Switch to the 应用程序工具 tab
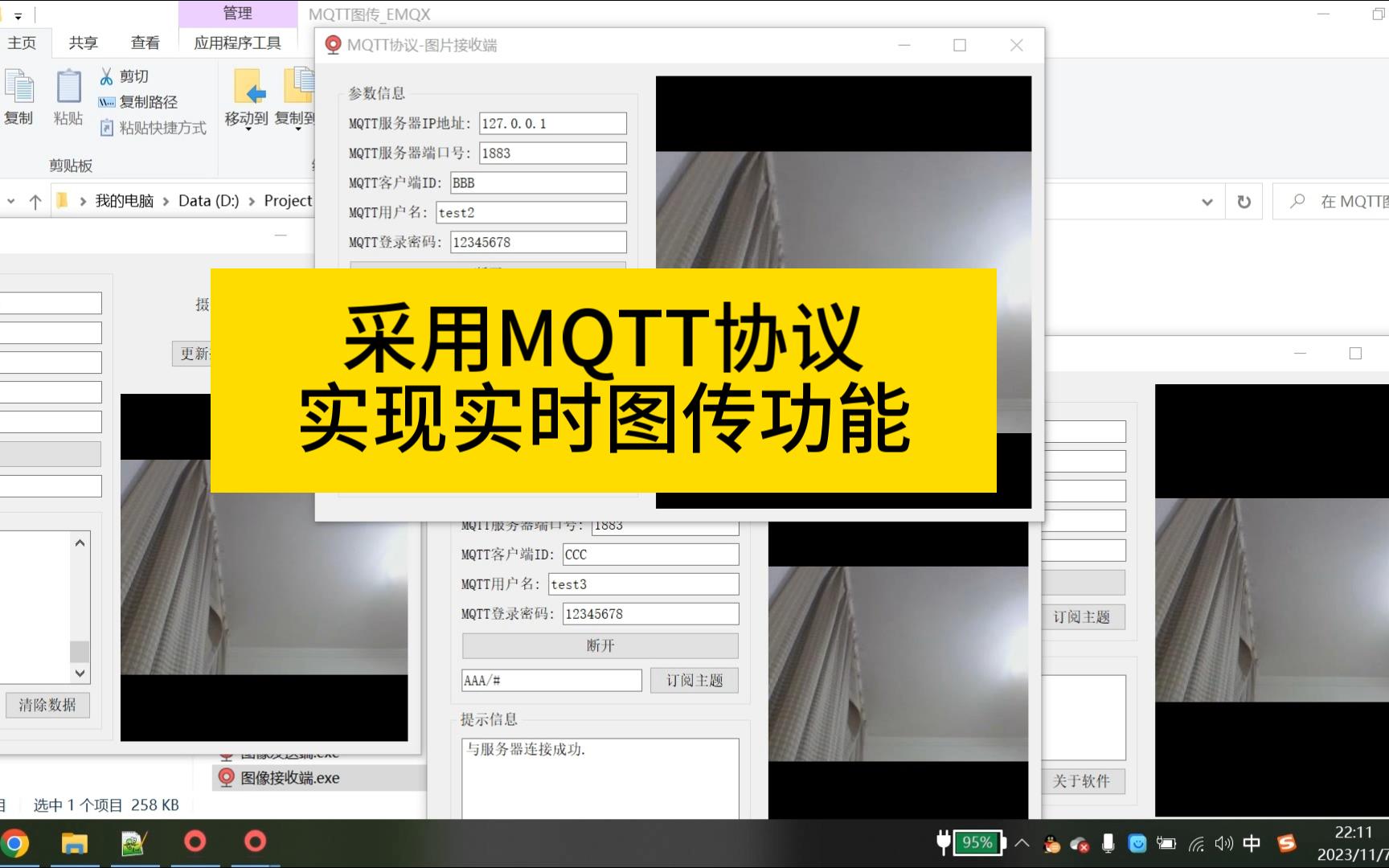Viewport: 1389px width, 868px height. pos(238,43)
